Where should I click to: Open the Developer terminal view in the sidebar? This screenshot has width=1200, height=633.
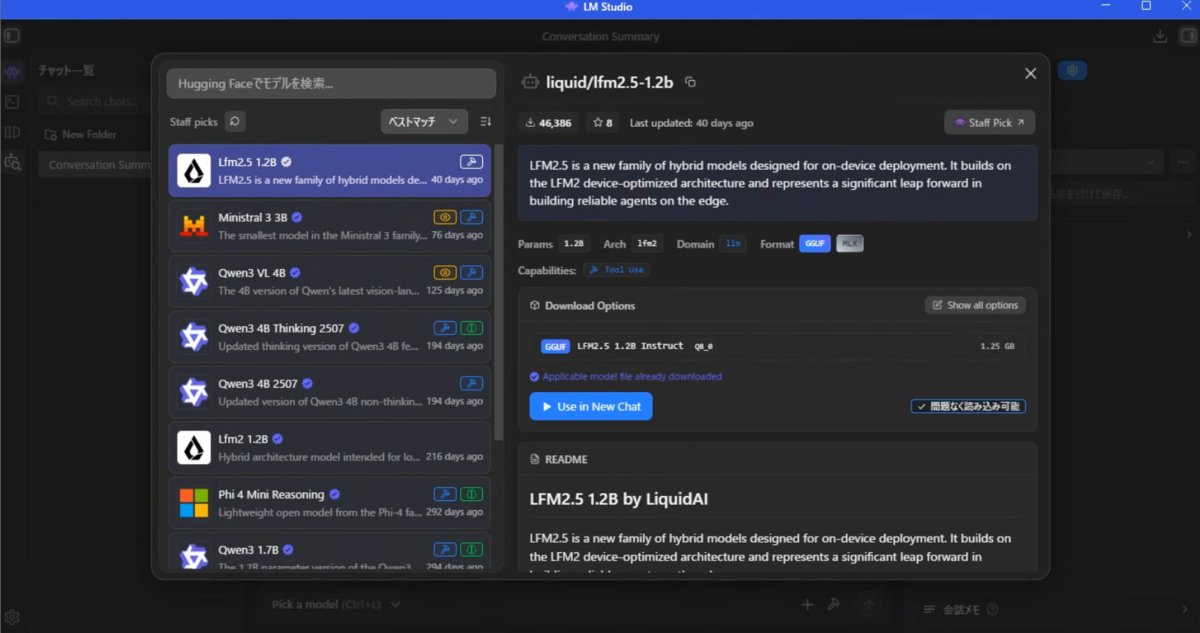coord(12,102)
